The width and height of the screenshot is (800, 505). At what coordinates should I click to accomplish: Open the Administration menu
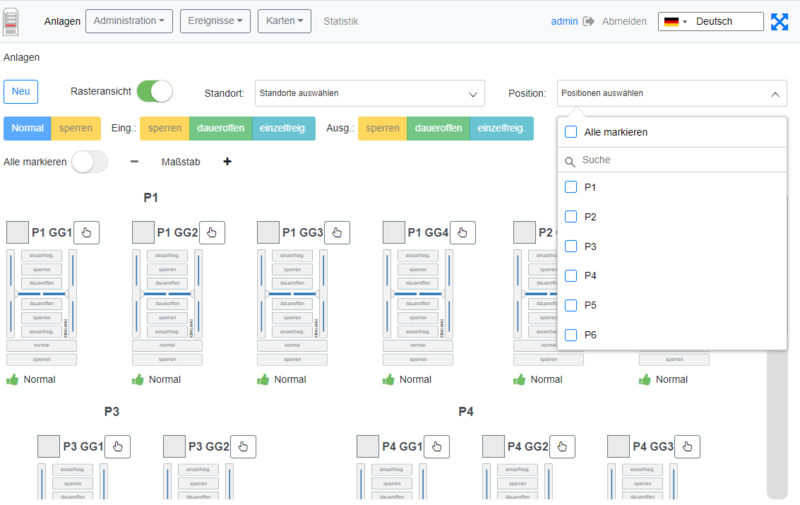coord(129,21)
